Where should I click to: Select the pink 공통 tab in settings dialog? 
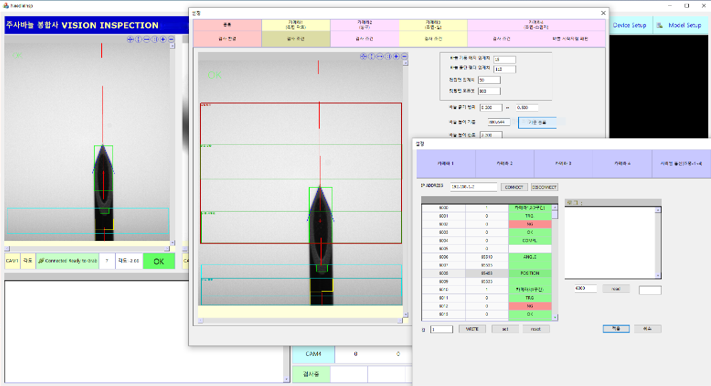227,25
